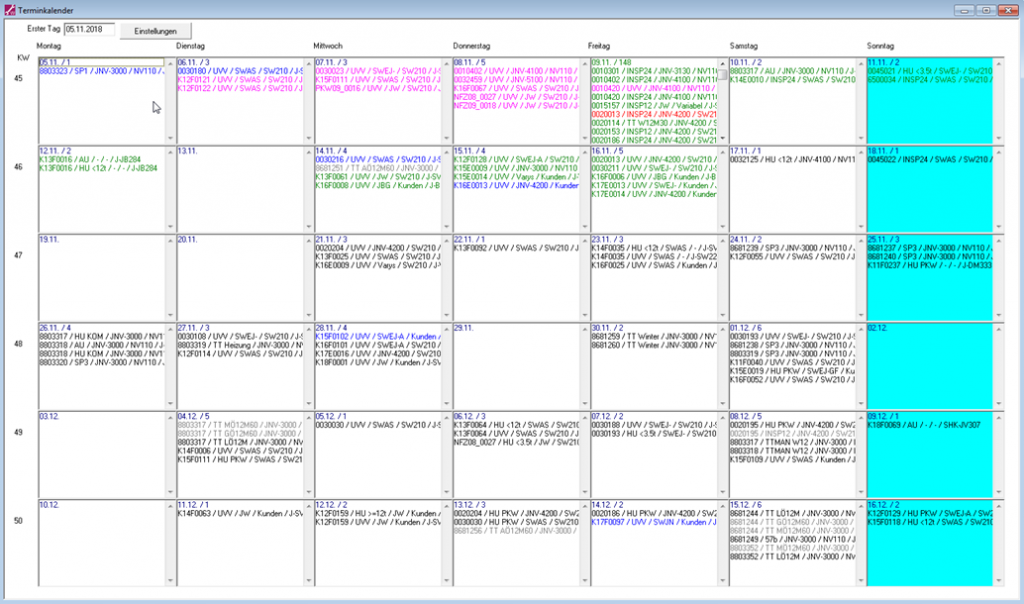Select 0032125 / HU 12t entry on Saturday 17.11
The width and height of the screenshot is (1024, 604).
pos(790,158)
